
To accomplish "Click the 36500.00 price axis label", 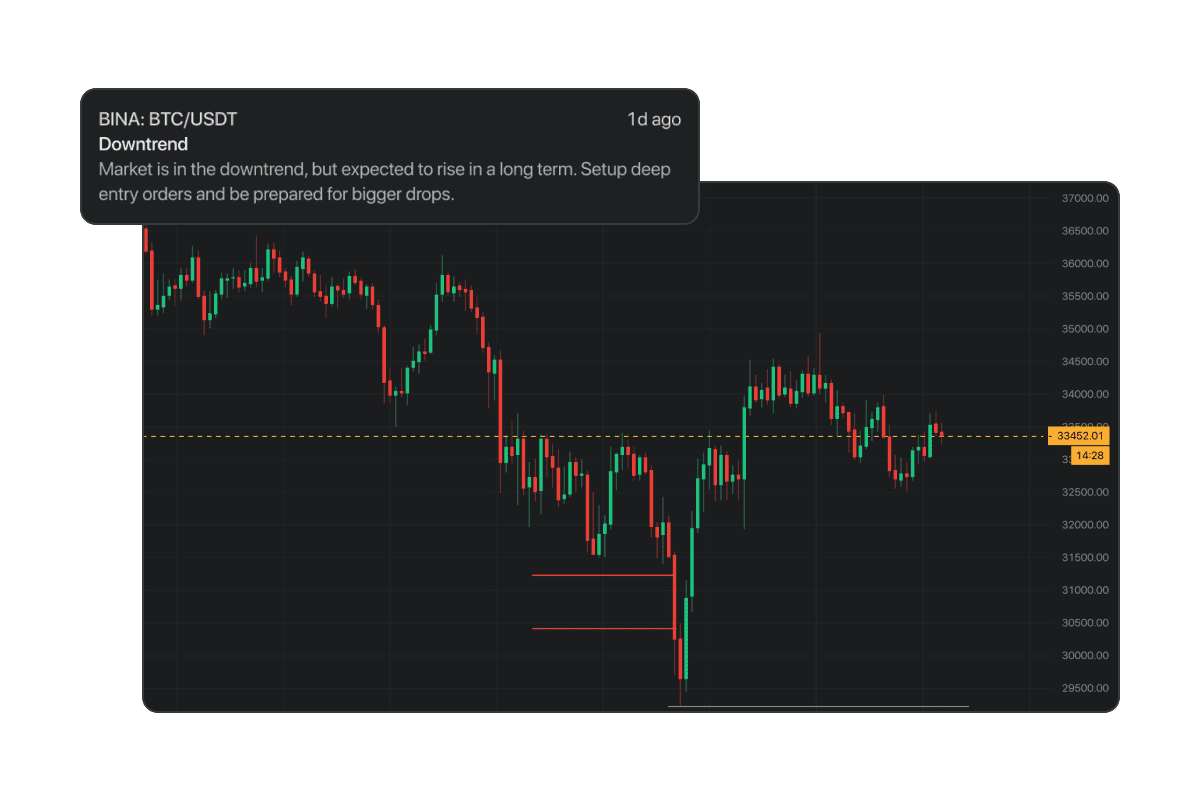I will click(x=1084, y=231).
